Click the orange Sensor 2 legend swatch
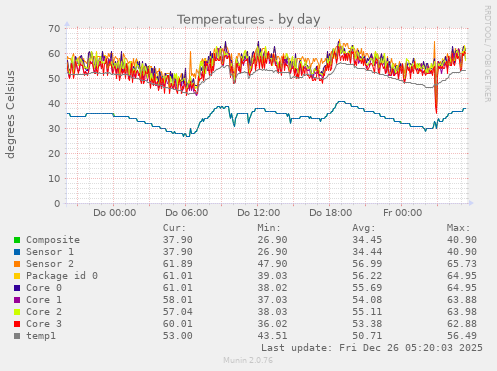Viewport: 497px width, 371px height. (17, 264)
